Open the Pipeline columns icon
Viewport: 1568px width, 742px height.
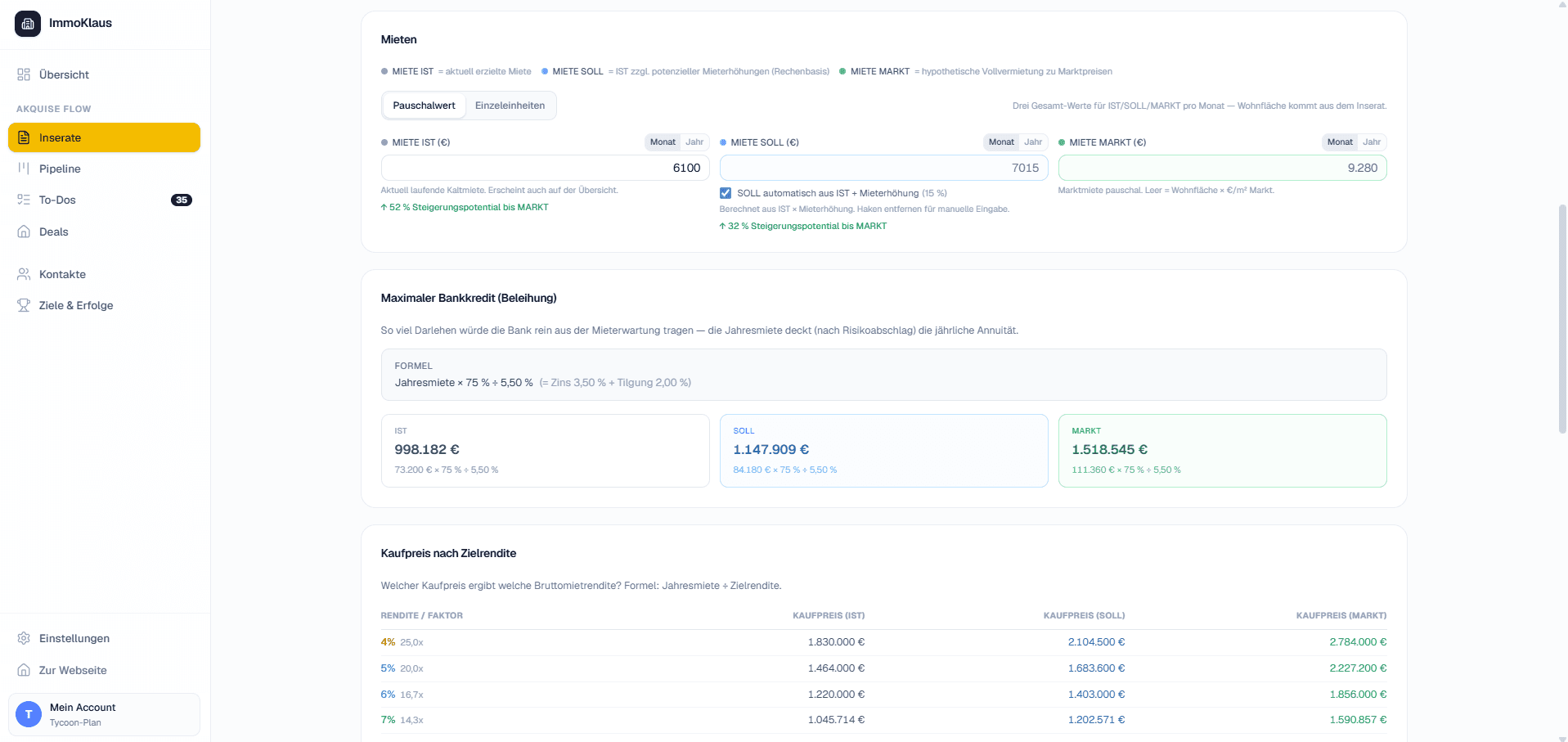pyautogui.click(x=24, y=169)
